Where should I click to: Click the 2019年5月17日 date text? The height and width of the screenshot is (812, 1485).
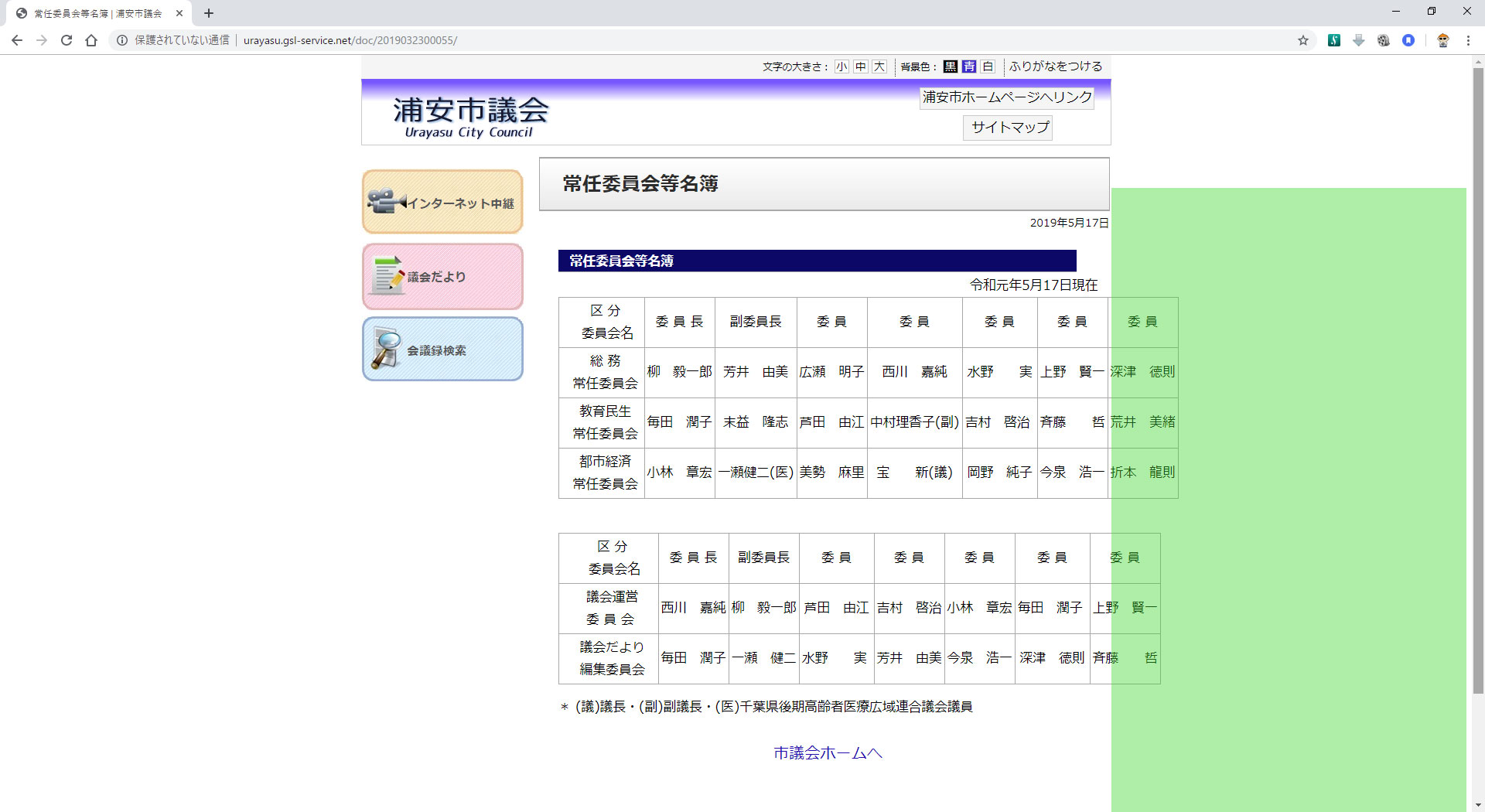(x=1069, y=223)
